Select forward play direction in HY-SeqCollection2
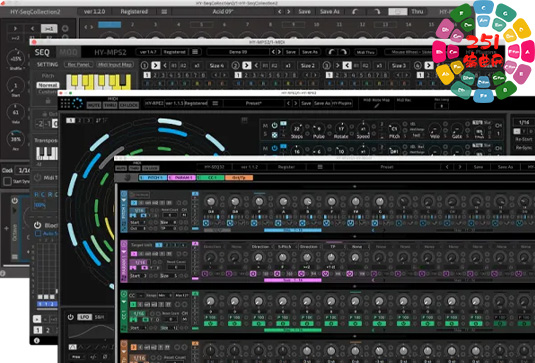 click(x=15, y=28)
